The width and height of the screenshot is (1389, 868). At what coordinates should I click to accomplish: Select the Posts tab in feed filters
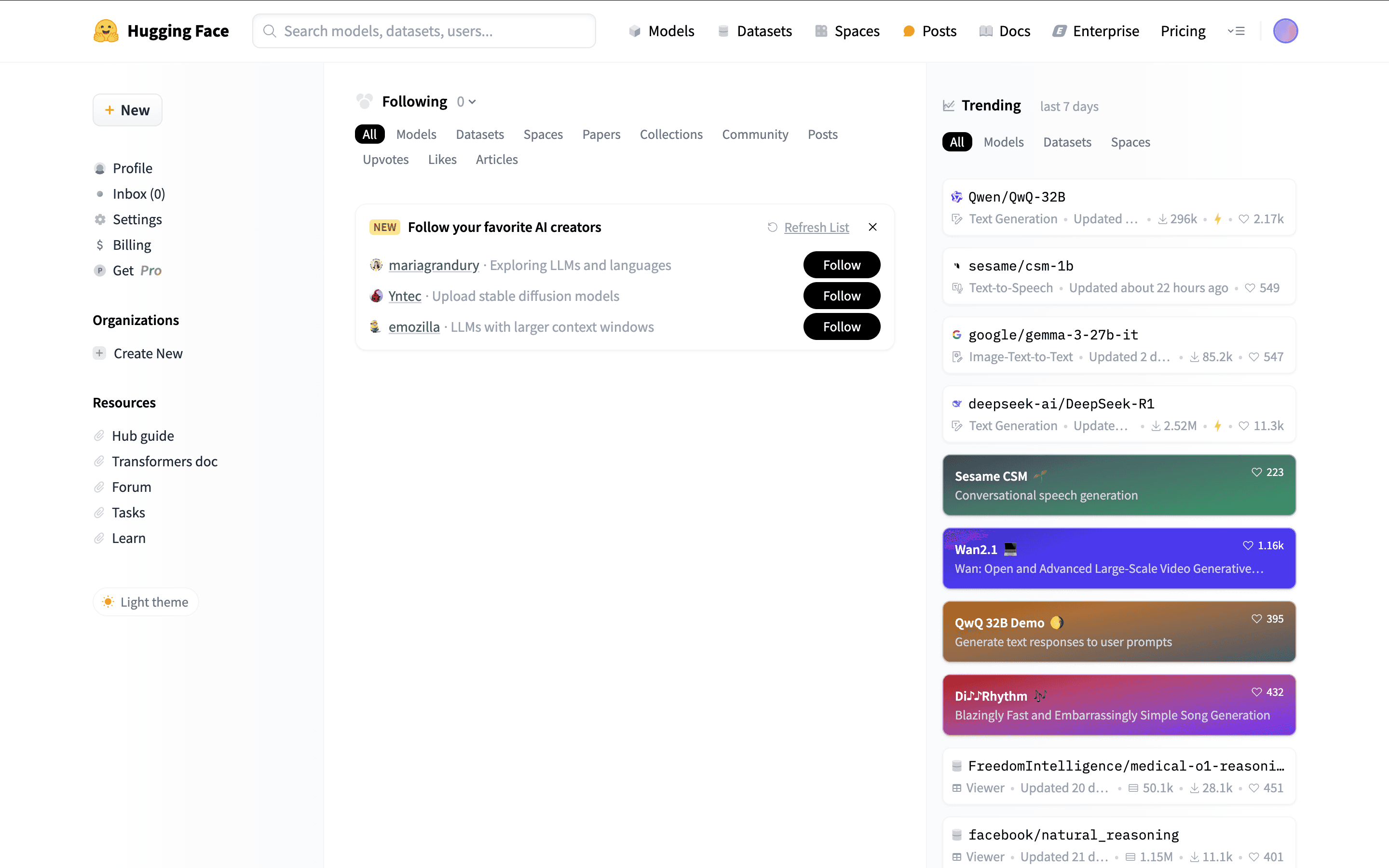coord(822,135)
